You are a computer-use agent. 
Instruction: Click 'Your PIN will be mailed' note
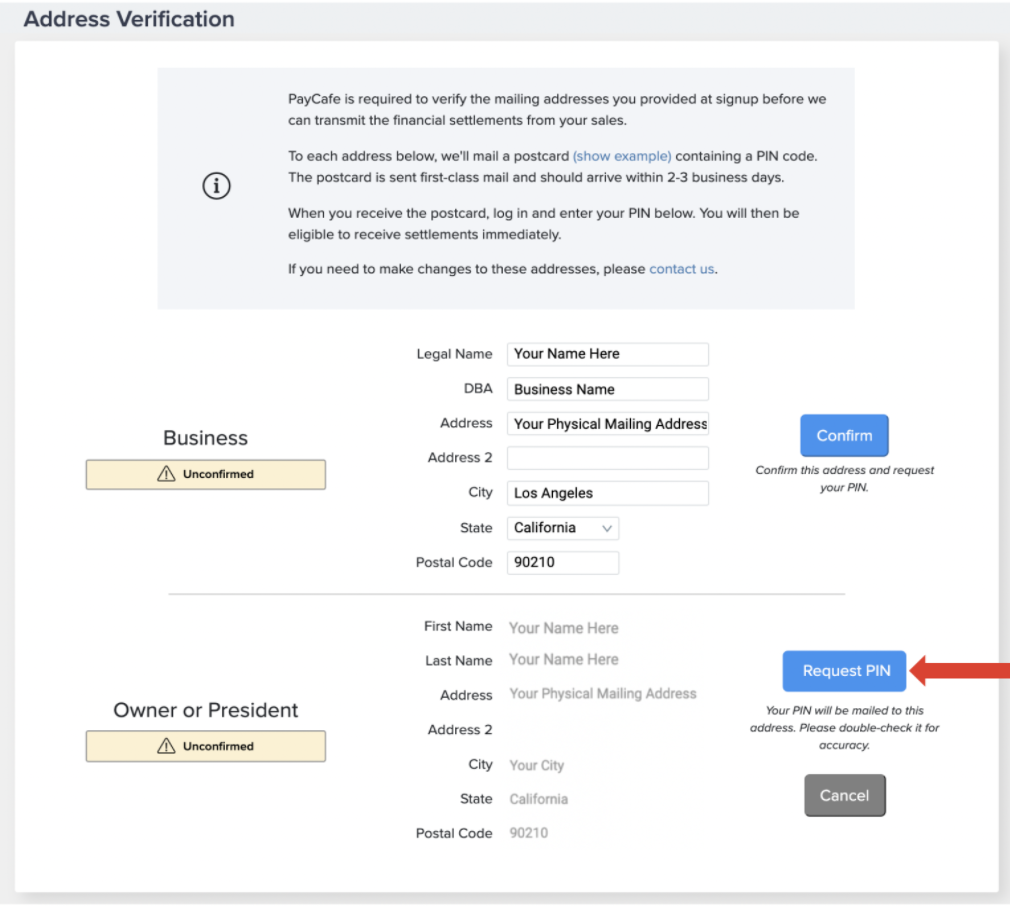click(844, 728)
